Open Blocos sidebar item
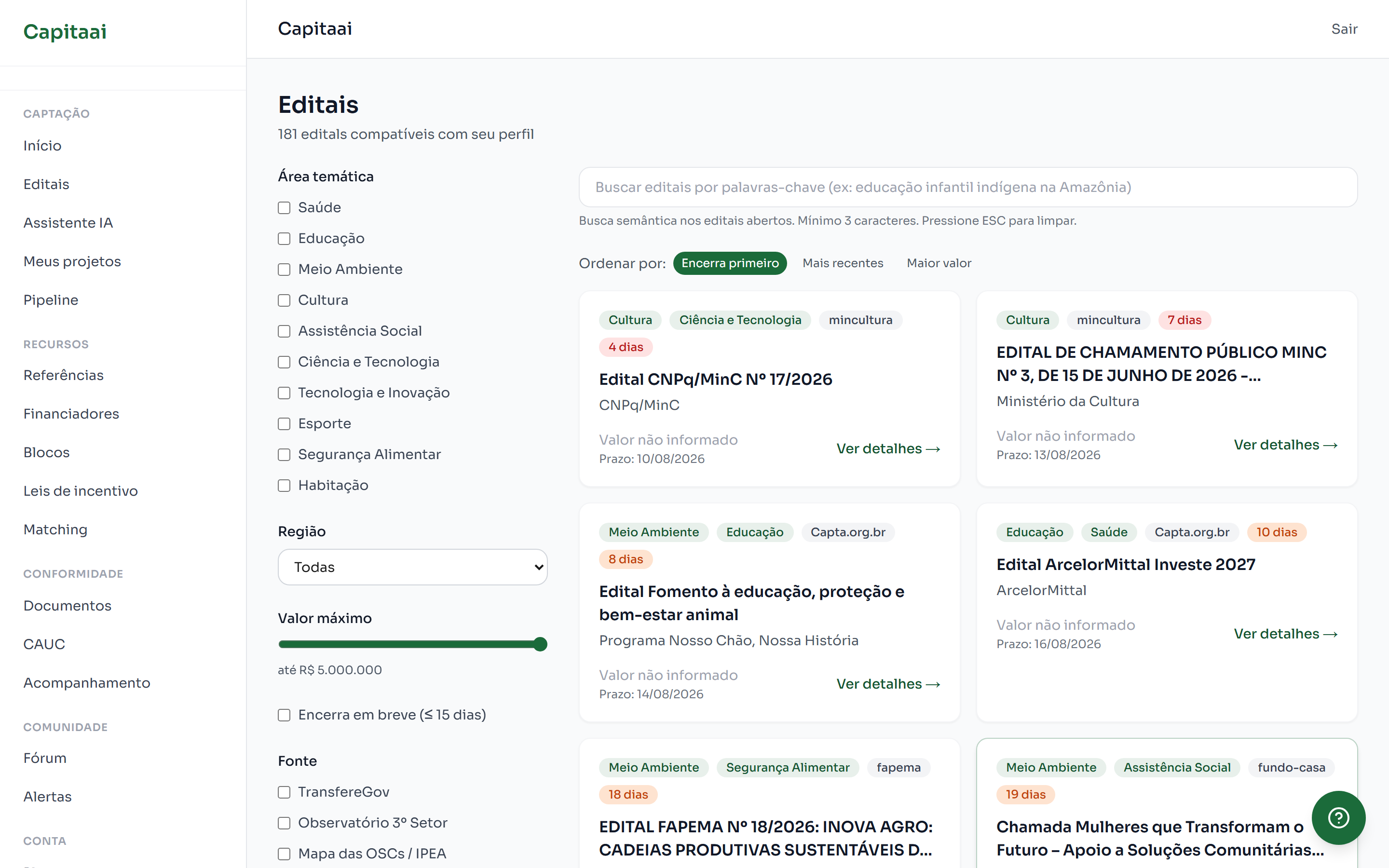Screen dimensions: 1389x868 (46, 452)
